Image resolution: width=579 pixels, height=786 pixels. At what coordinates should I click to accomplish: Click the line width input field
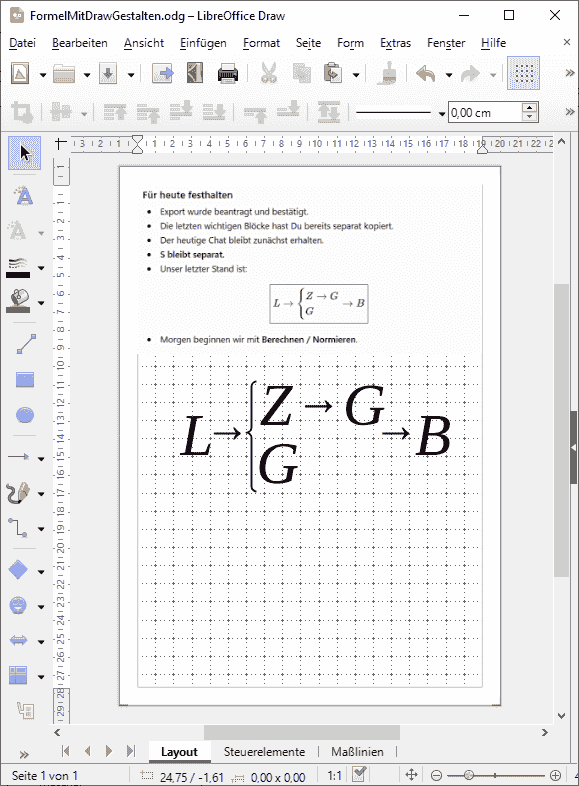click(485, 113)
